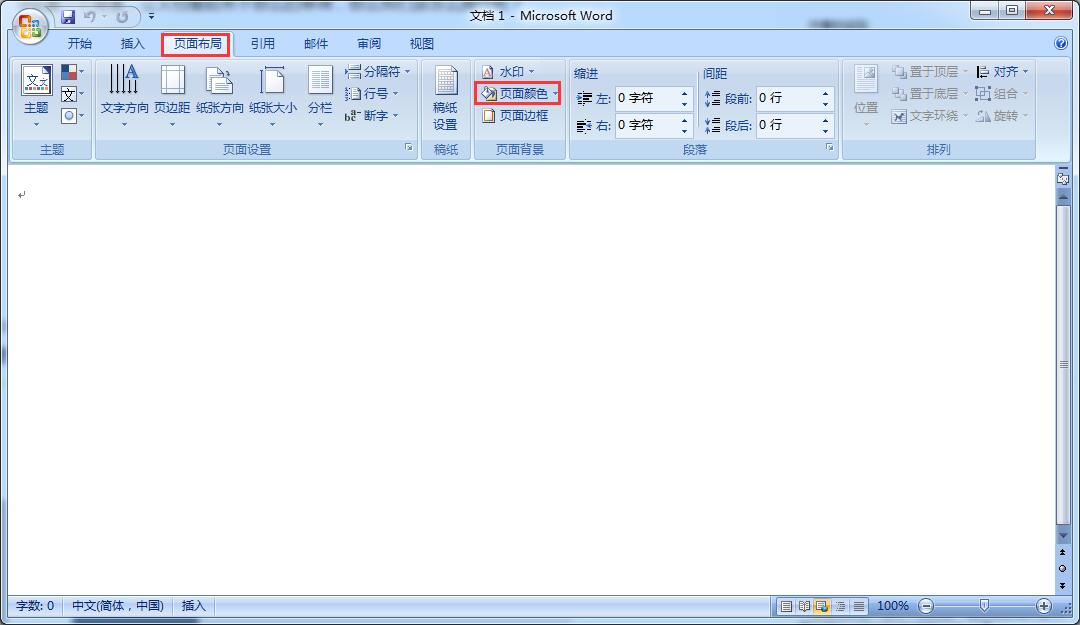
Task: Open the 页边距 margins tool
Action: click(x=172, y=93)
